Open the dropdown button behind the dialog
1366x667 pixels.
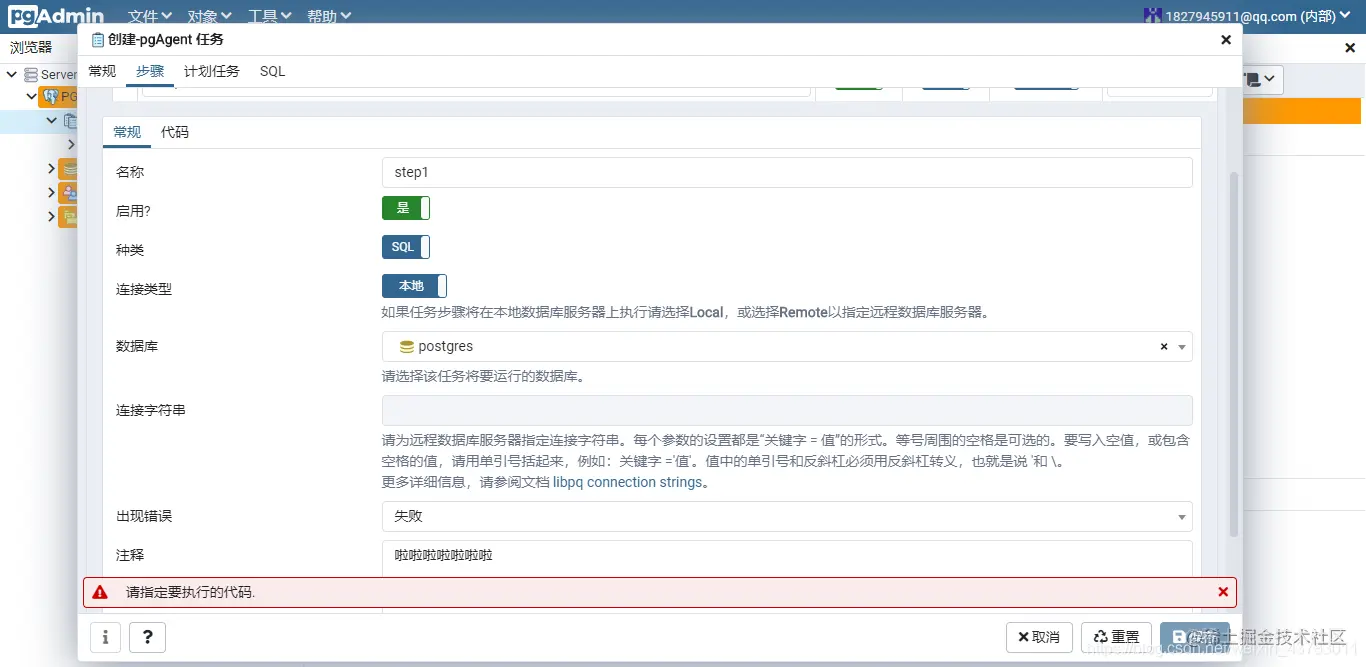click(1264, 80)
